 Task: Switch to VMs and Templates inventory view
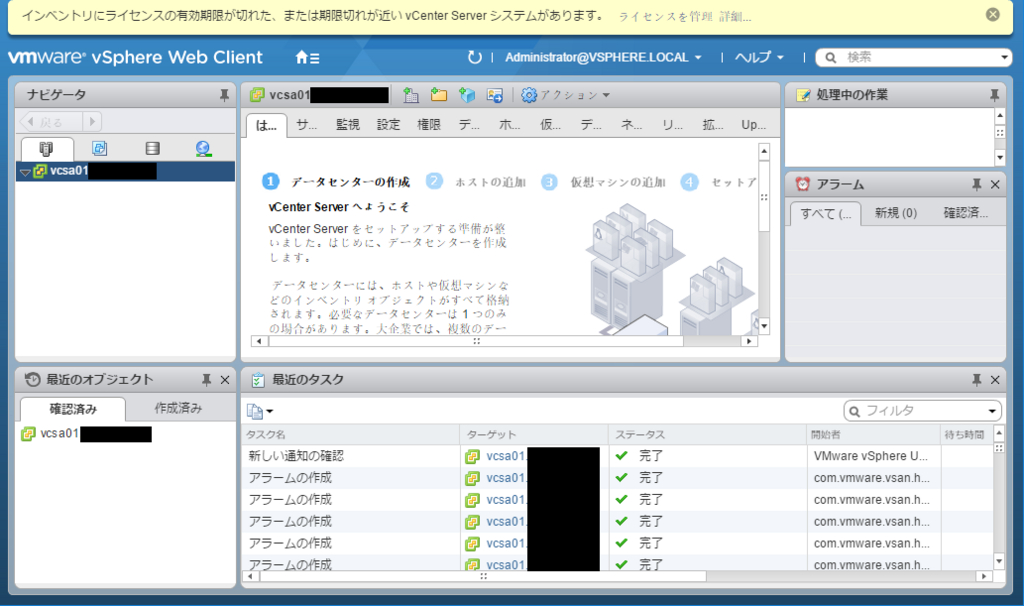click(x=99, y=149)
